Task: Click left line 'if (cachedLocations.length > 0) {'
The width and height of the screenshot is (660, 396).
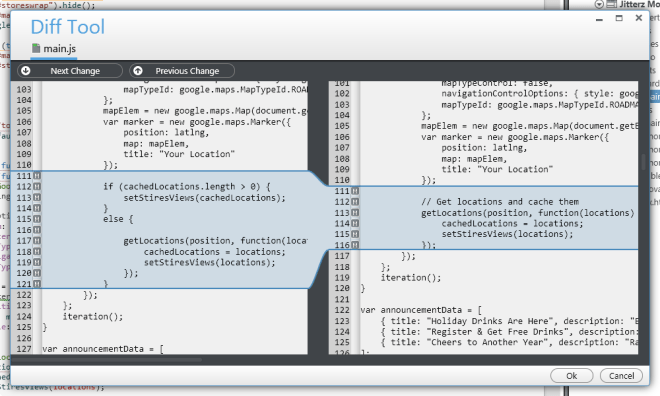Action: (187, 186)
